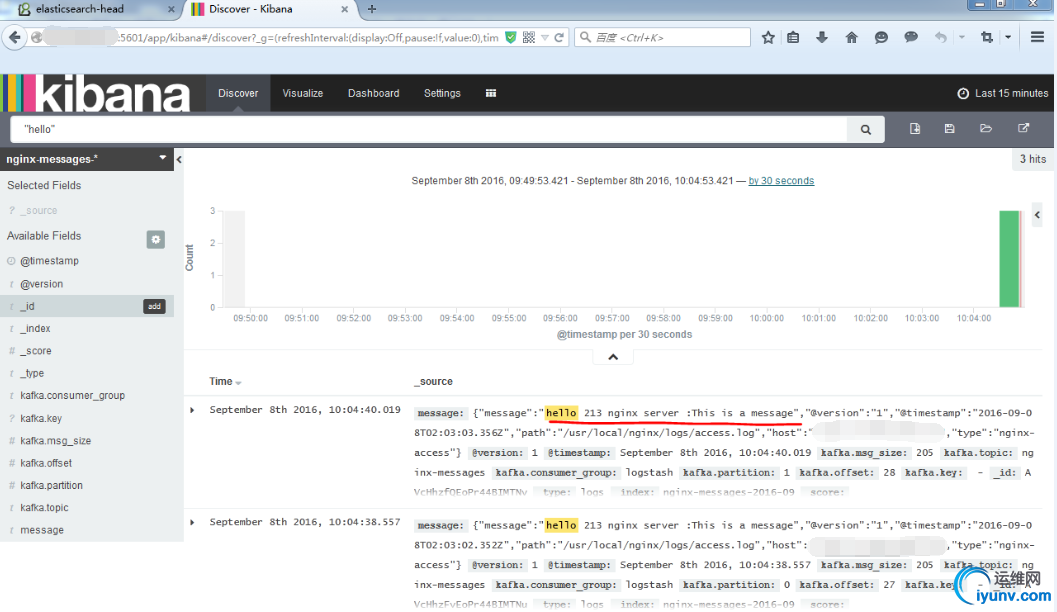Image resolution: width=1057 pixels, height=612 pixels.
Task: Select the kafka.partition field
Action: 51,485
